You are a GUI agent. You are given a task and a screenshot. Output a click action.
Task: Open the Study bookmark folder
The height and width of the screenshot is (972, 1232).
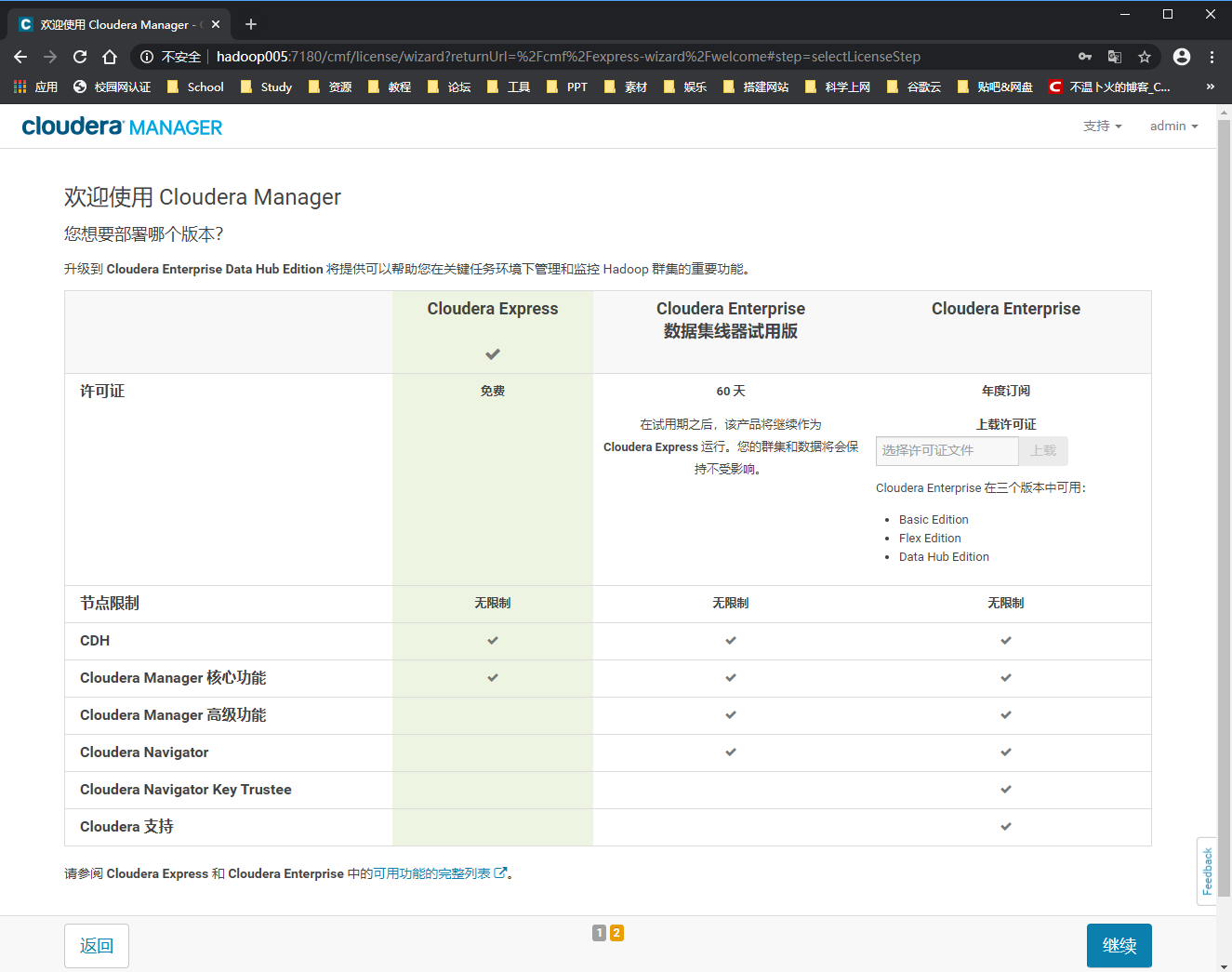266,87
